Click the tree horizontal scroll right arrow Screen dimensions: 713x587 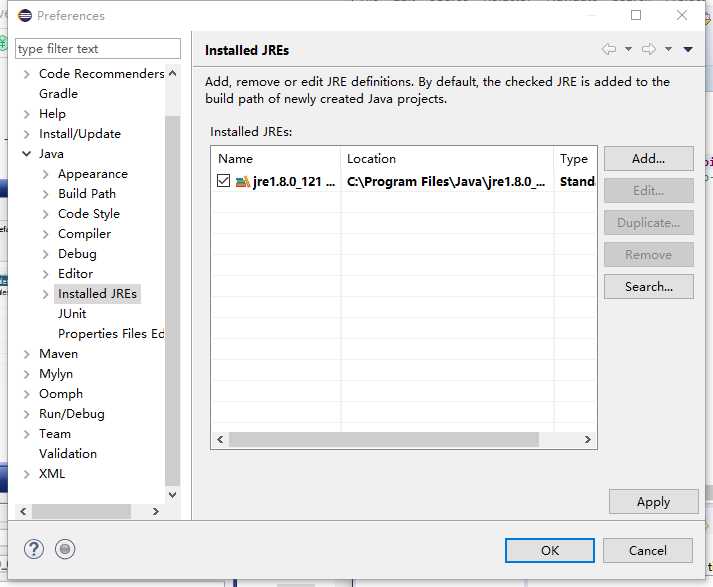pyautogui.click(x=156, y=512)
